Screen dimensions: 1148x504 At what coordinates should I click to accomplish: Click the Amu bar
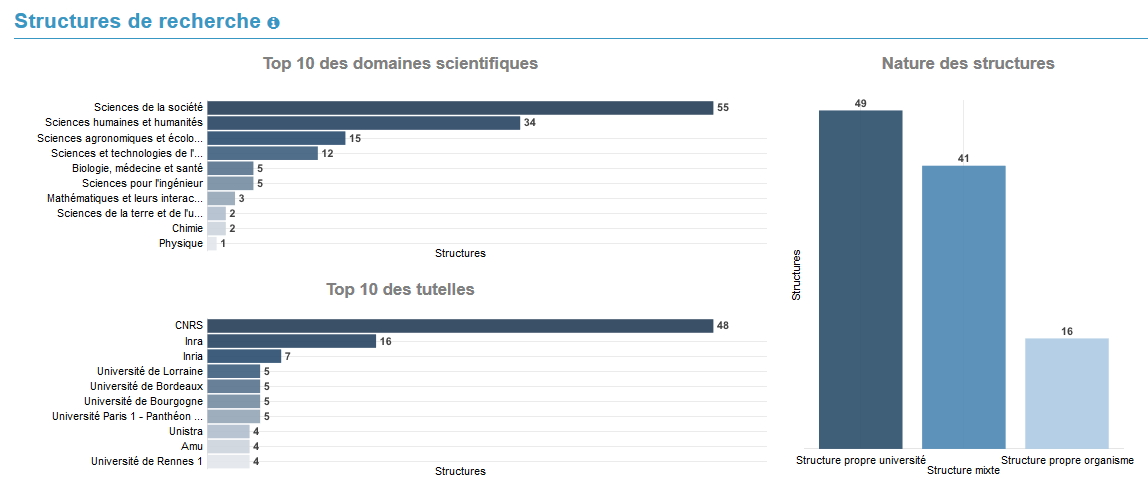pos(228,446)
